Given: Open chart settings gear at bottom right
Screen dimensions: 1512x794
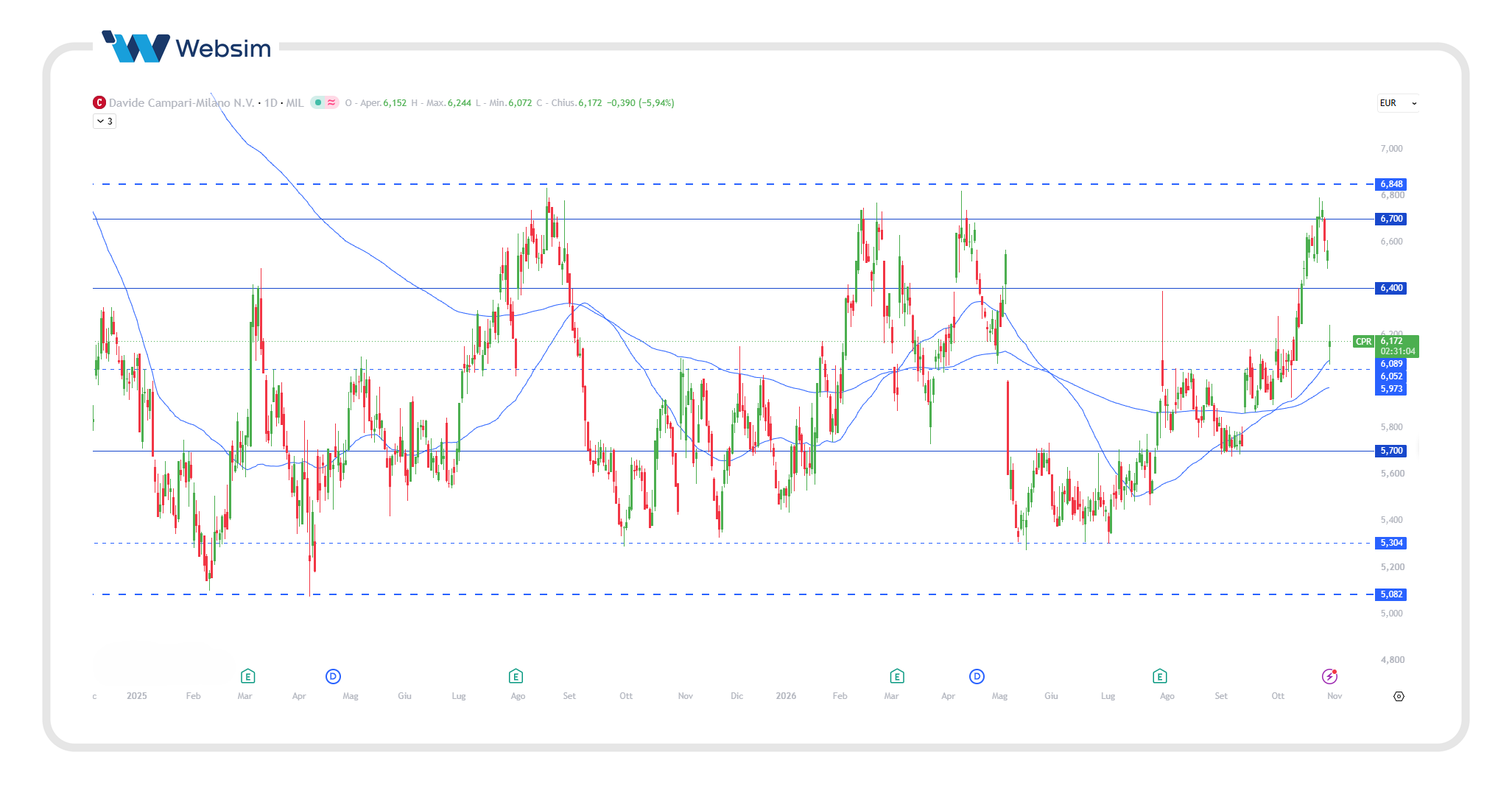Looking at the screenshot, I should click(x=1399, y=696).
